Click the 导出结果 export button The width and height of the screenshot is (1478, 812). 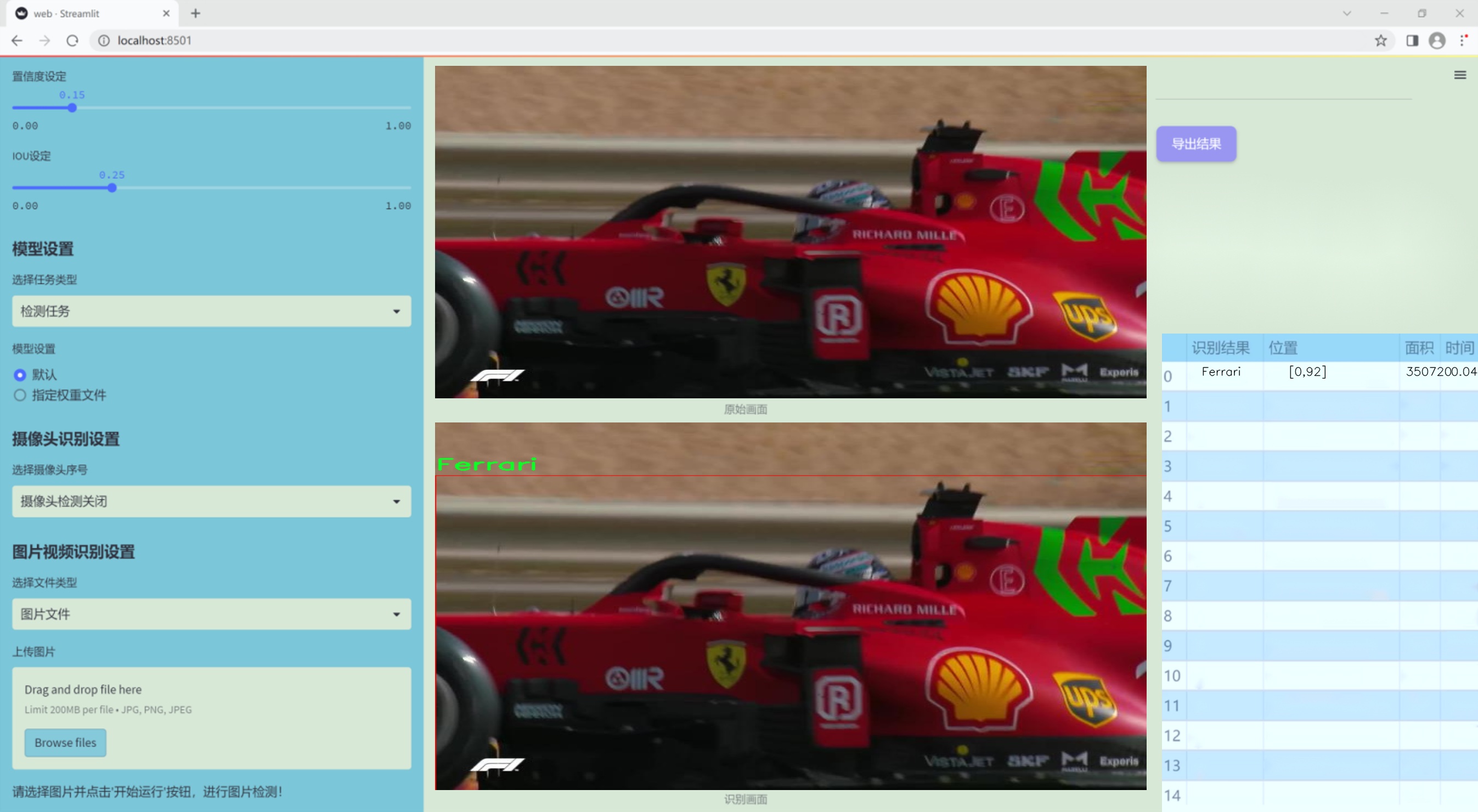coord(1197,143)
